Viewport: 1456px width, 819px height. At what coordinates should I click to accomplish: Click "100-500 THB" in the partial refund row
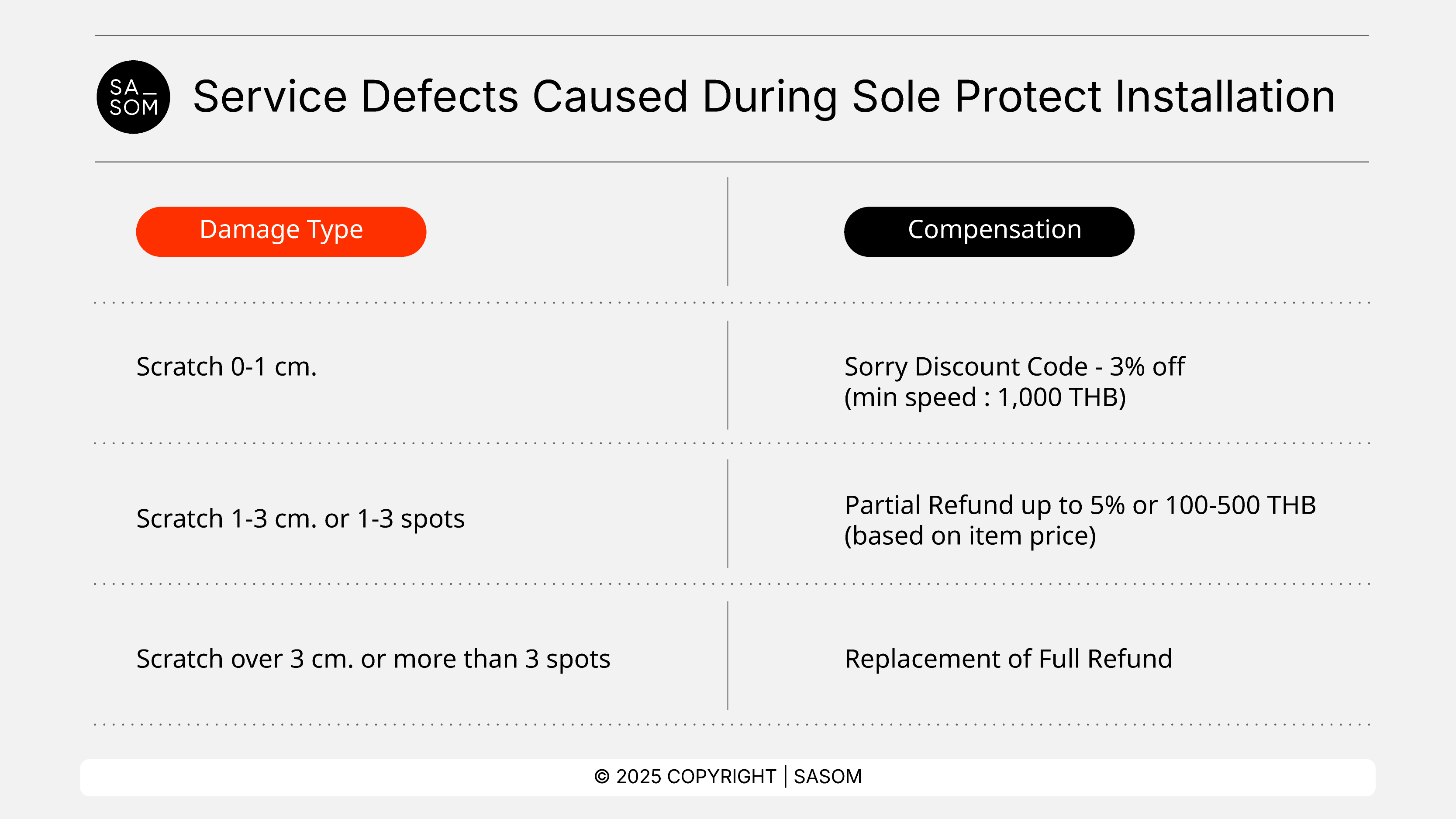[x=1240, y=505]
